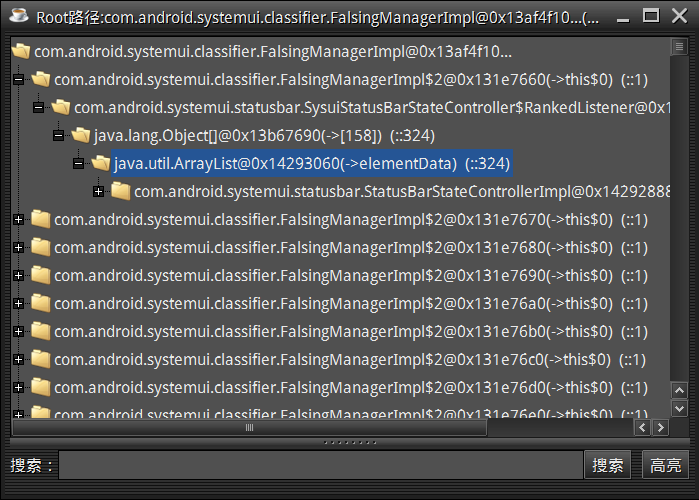Select row text 'FalsingManagerImpl$2@0x131e76b0(->this$0)'
Viewport: 699px width, 500px height.
pyautogui.click(x=446, y=332)
